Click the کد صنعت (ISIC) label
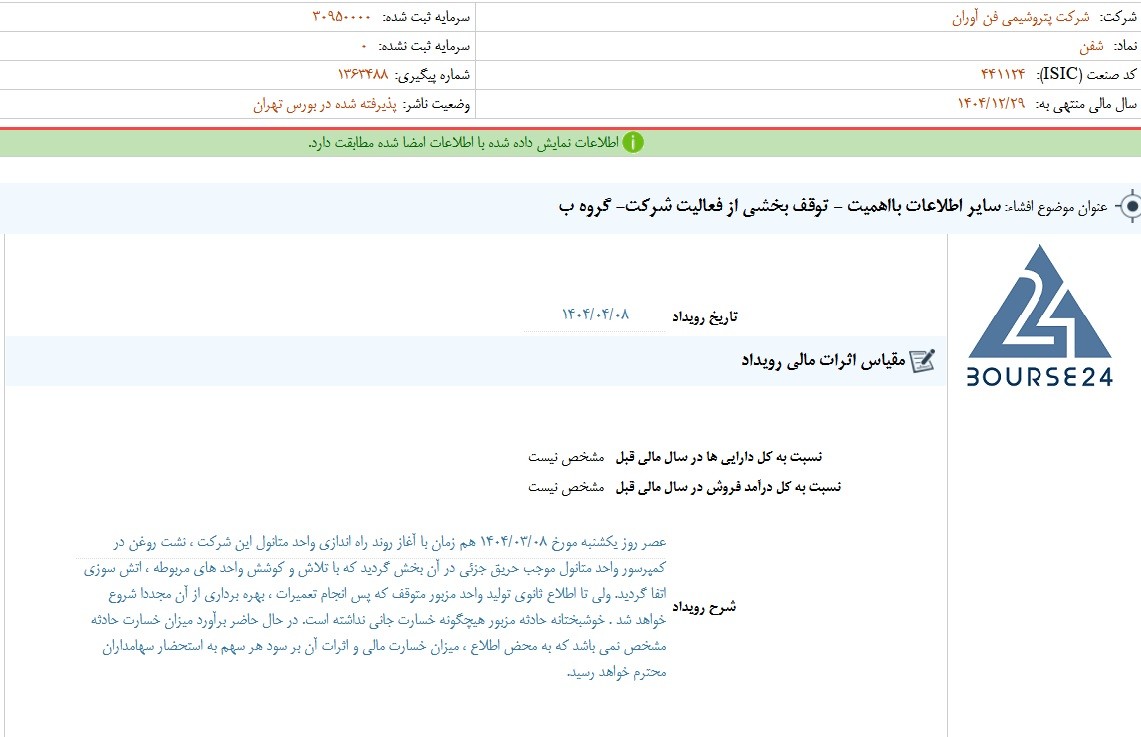Viewport: 1141px width, 737px height. (x=1086, y=75)
